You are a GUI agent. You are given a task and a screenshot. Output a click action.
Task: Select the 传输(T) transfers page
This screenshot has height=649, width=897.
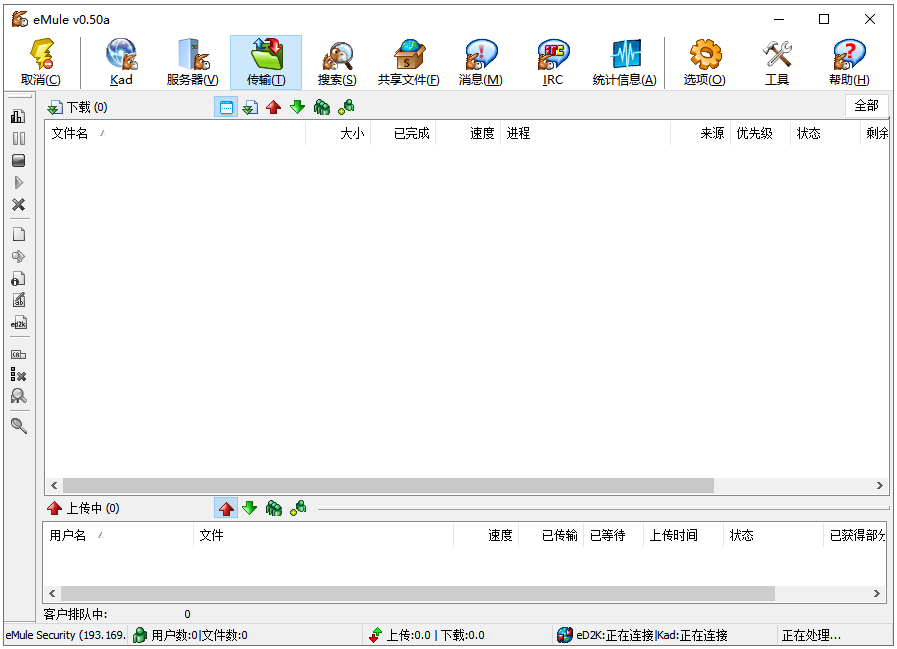(266, 62)
